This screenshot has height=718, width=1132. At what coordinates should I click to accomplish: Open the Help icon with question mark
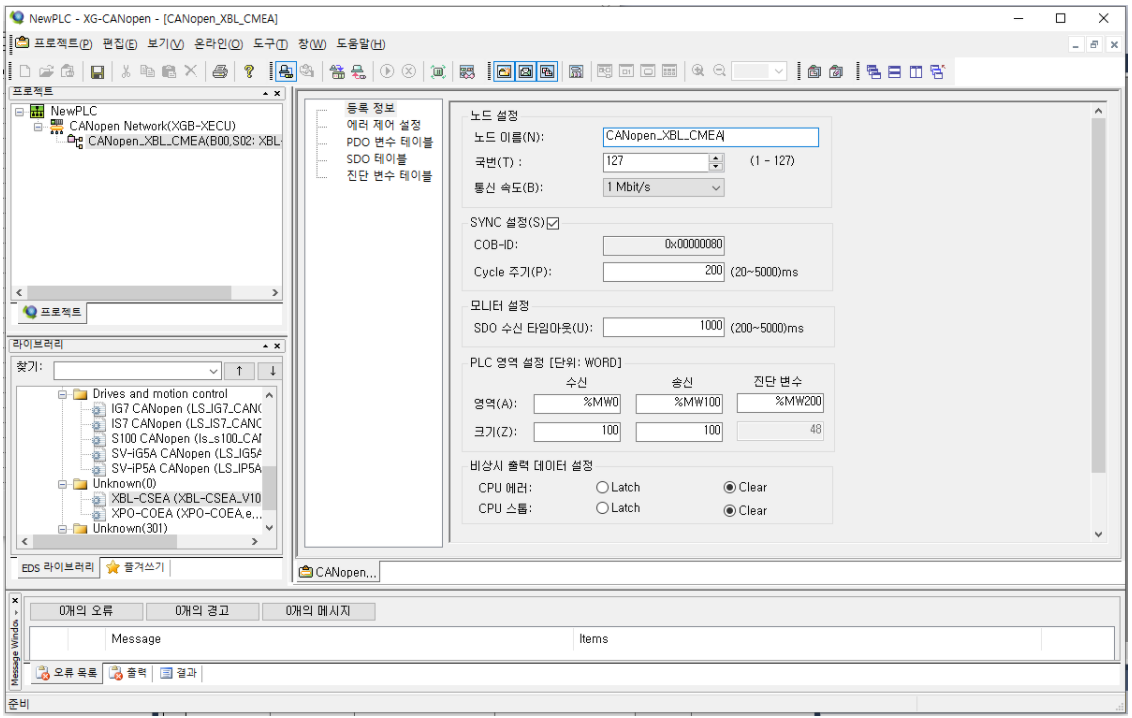(247, 70)
